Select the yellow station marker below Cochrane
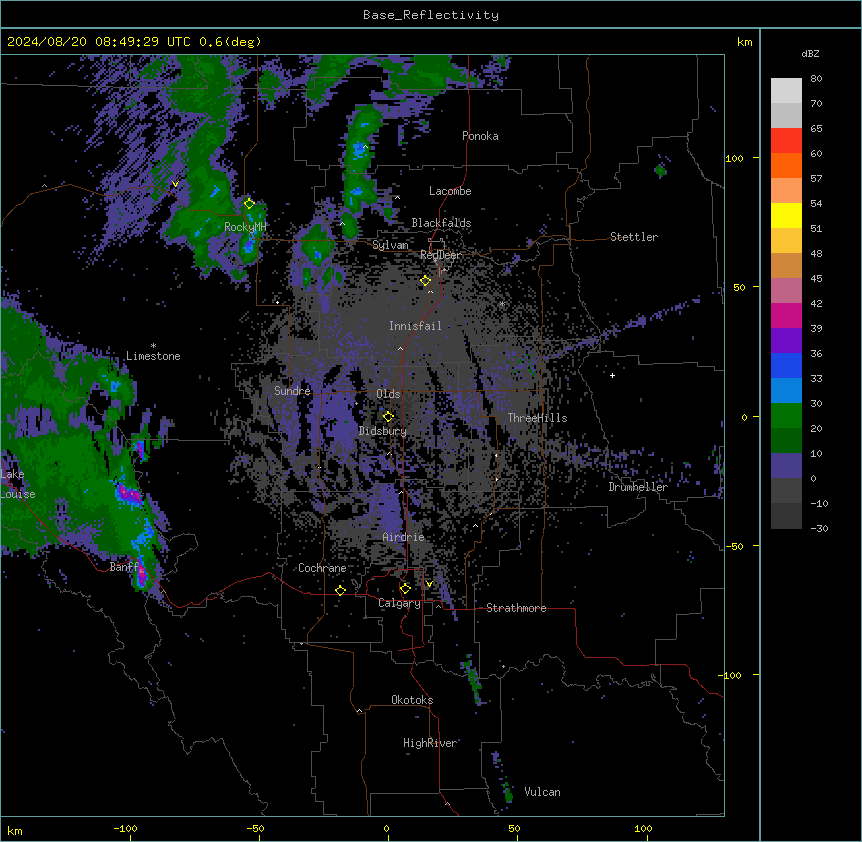Viewport: 862px width, 842px height. tap(340, 590)
